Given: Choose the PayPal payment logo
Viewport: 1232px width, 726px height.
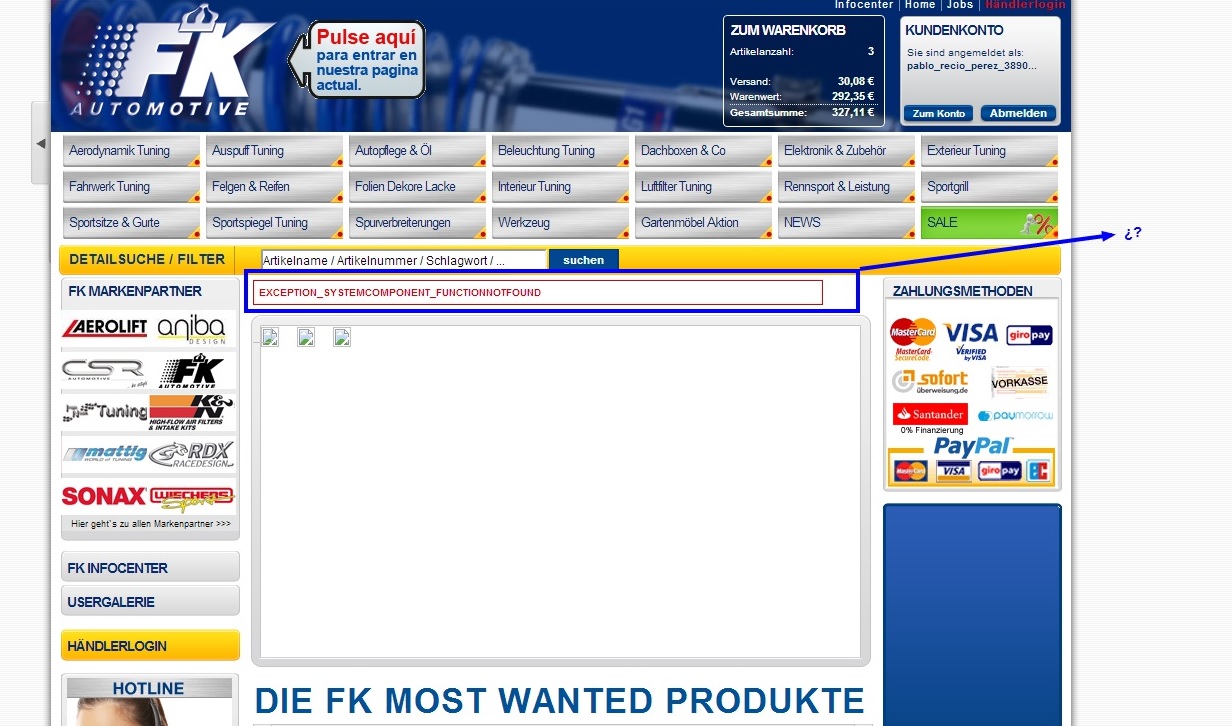Looking at the screenshot, I should (972, 446).
